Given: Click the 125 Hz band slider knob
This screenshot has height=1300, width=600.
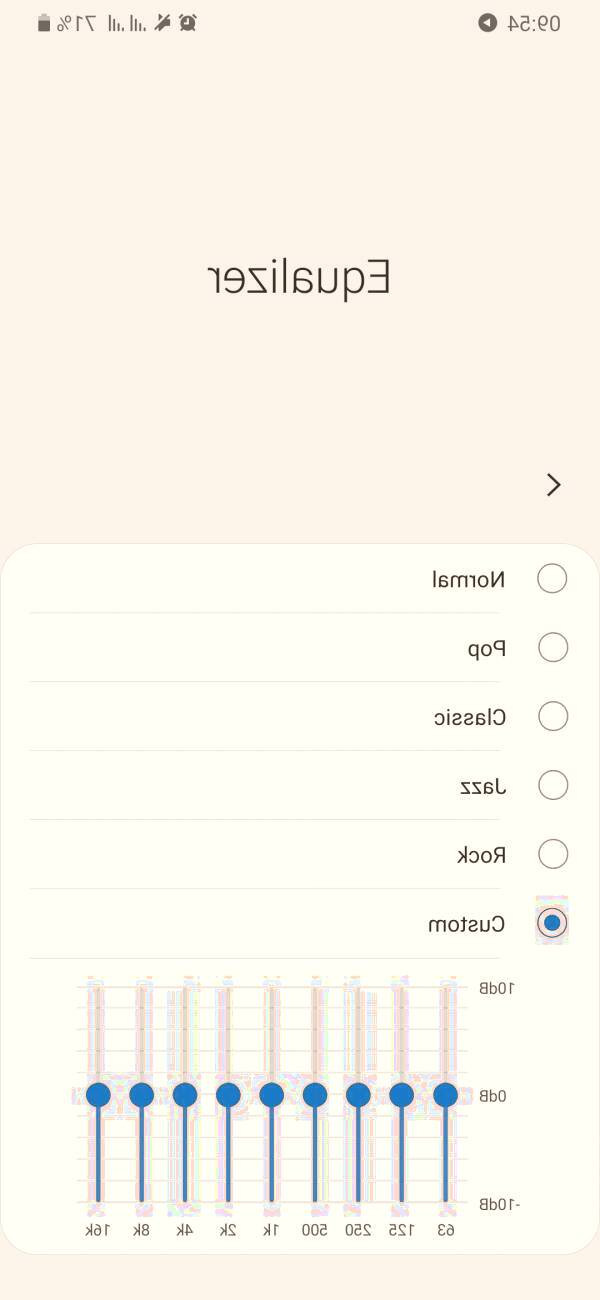Looking at the screenshot, I should click(x=401, y=1095).
